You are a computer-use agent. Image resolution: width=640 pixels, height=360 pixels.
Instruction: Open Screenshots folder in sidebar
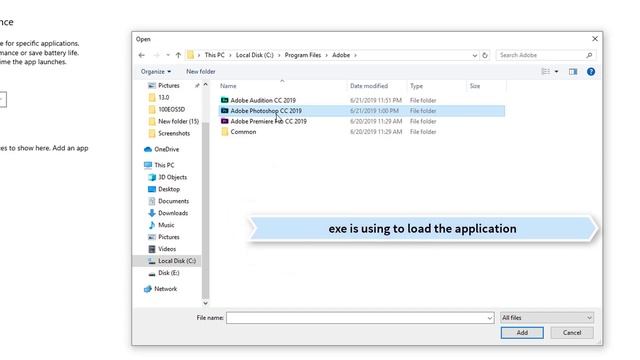[x=174, y=133]
